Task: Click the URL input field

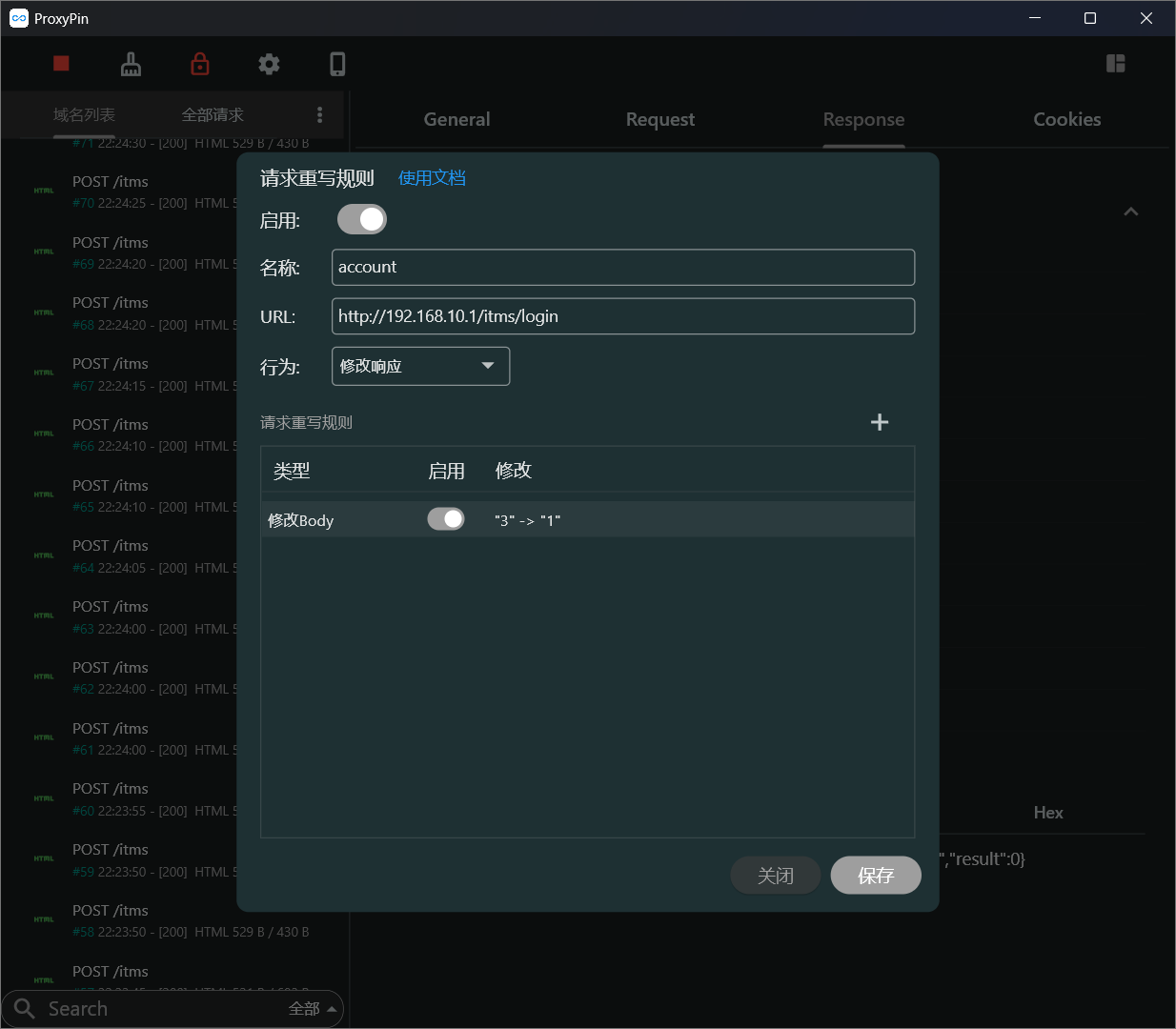Action: click(622, 316)
